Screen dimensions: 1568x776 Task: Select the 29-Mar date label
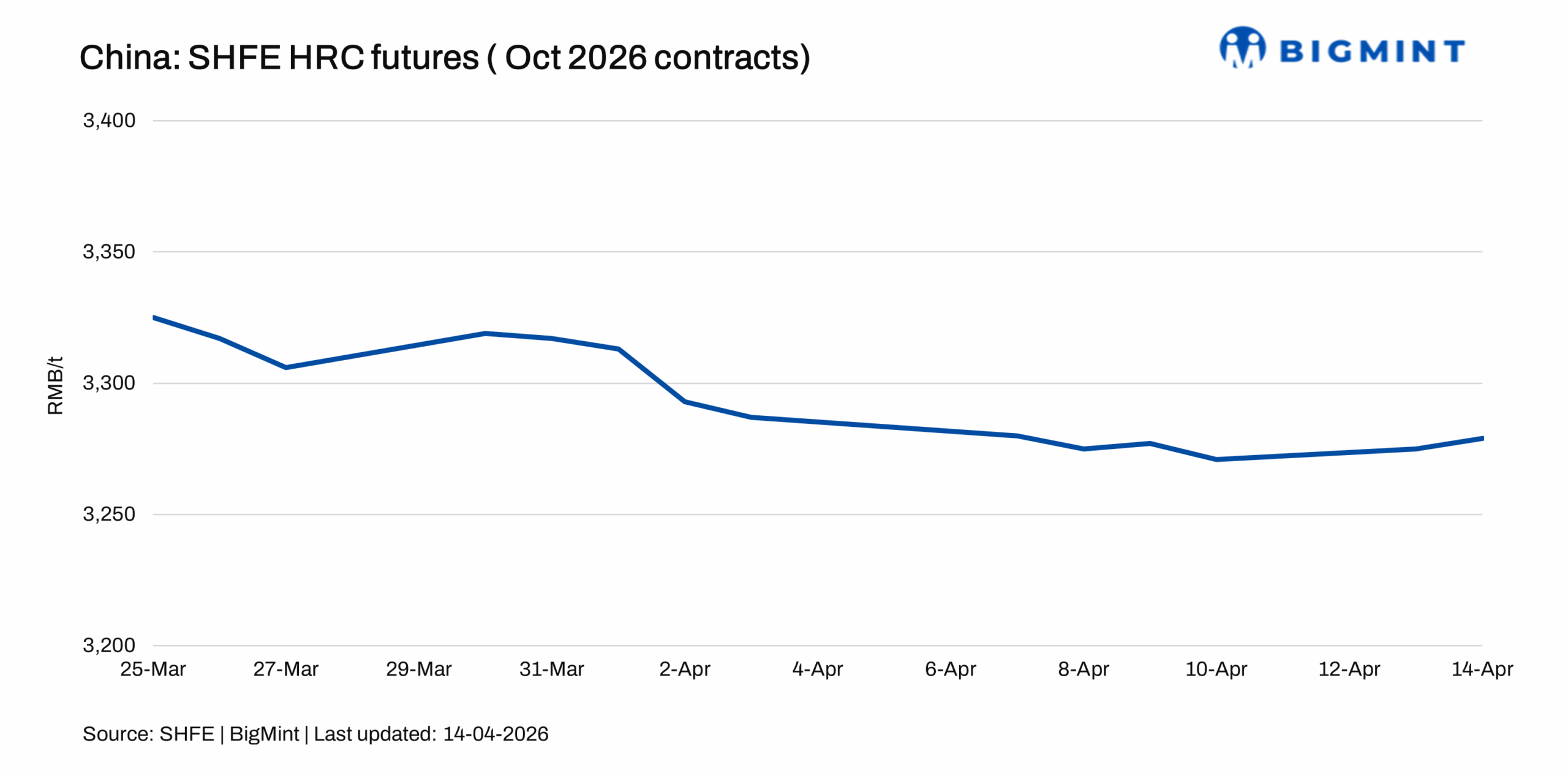click(x=418, y=669)
